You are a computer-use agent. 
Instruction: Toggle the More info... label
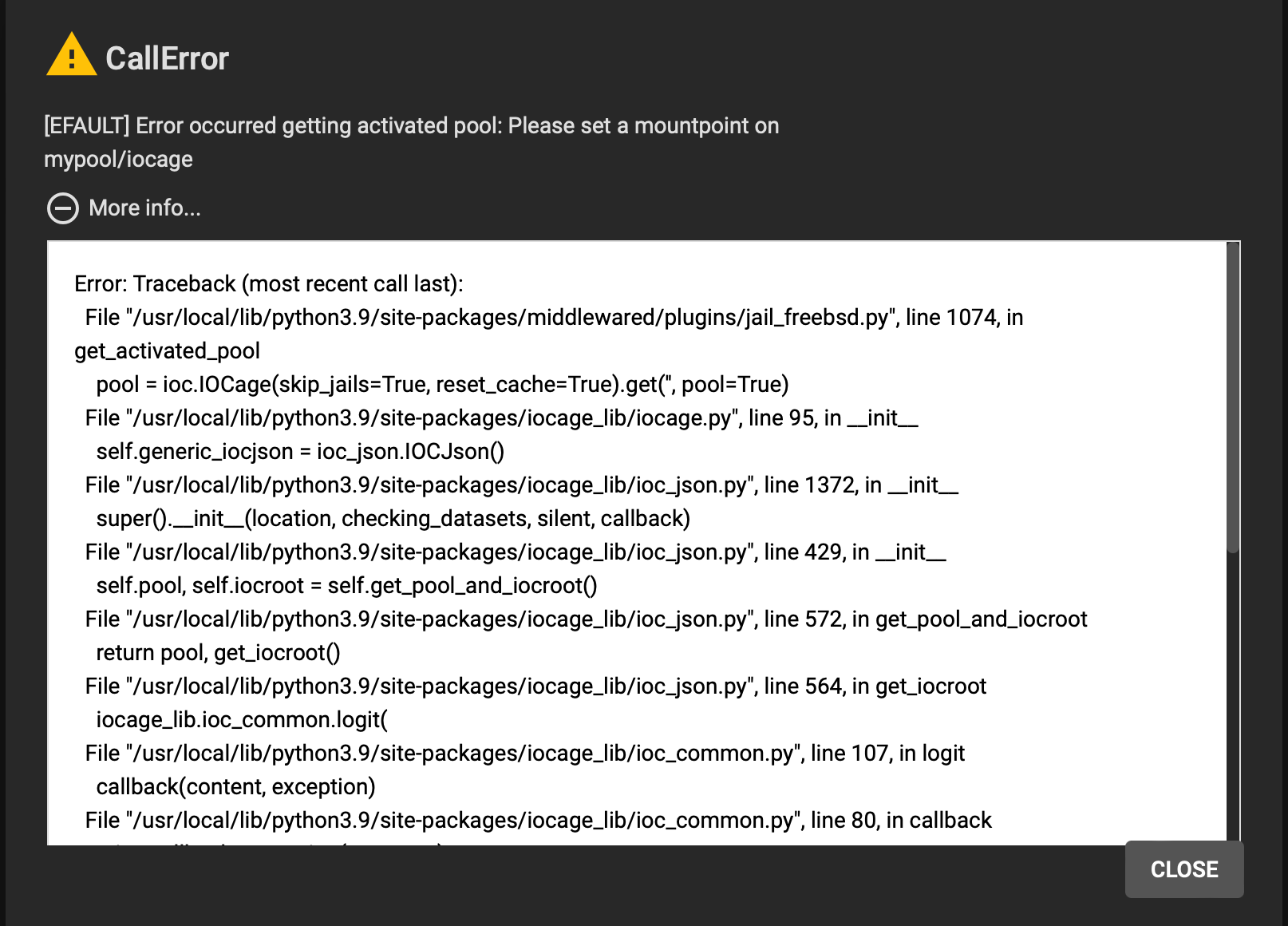tap(144, 208)
